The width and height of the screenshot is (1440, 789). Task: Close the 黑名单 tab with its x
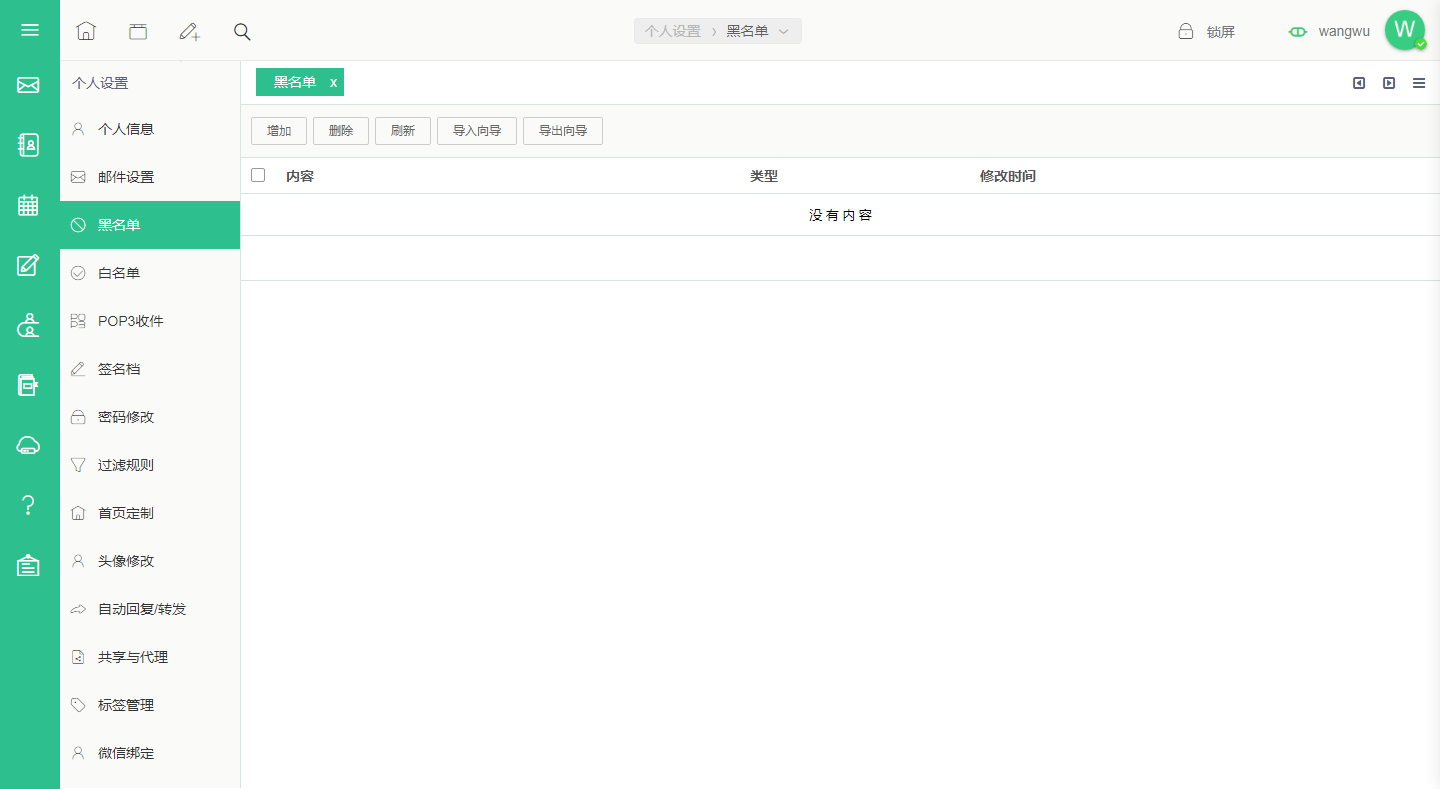click(334, 82)
